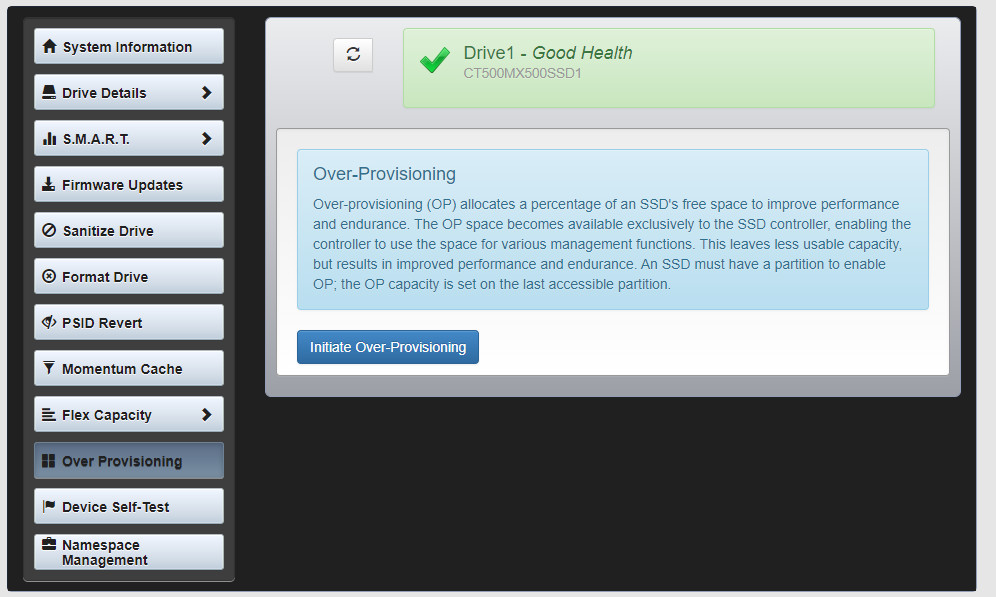Screen dimensions: 996x597
Task: Click the download icon for Firmware Updates
Action: [49, 185]
